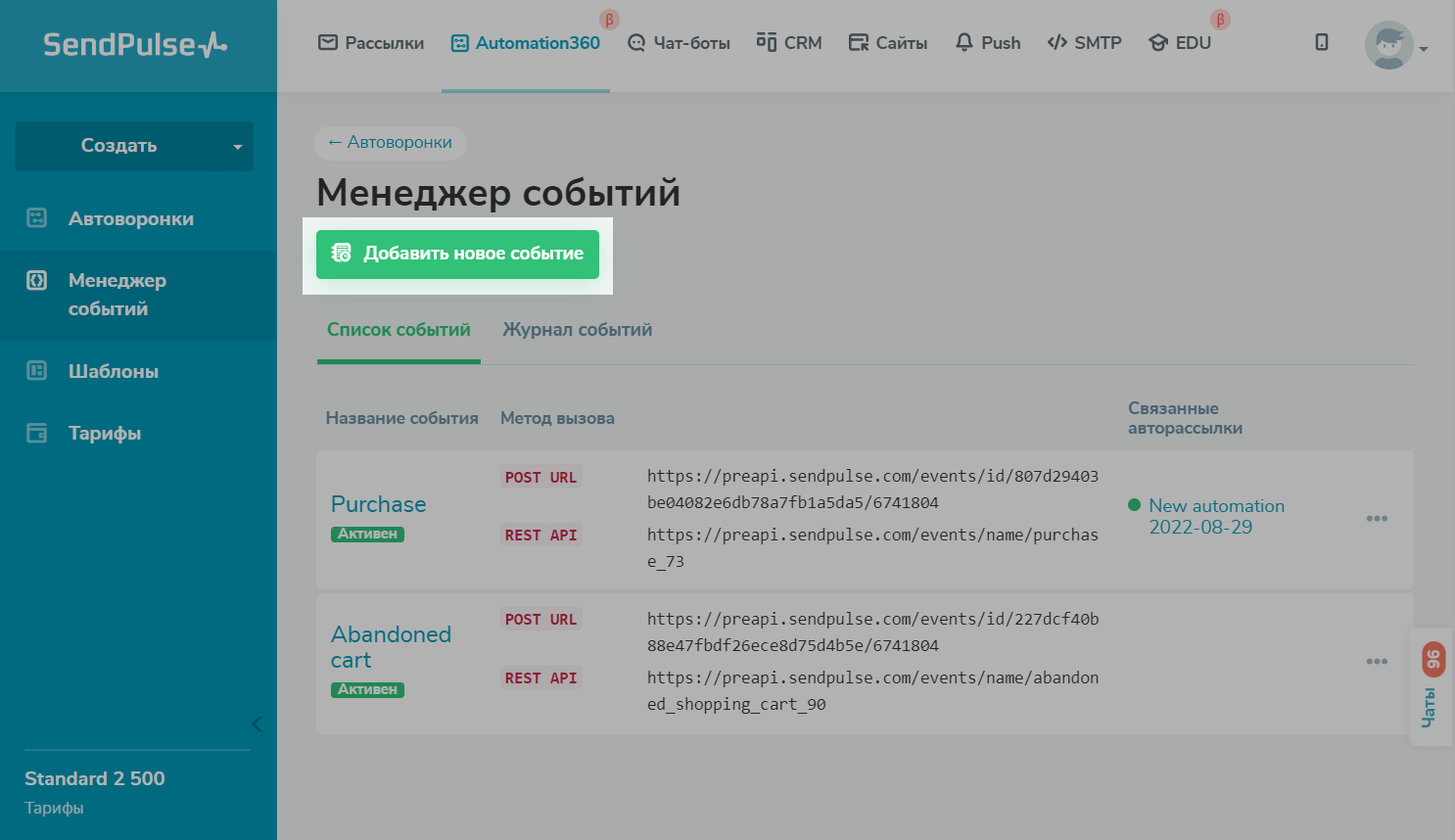This screenshot has width=1455, height=840.
Task: Click the Создать button
Action: (x=118, y=146)
